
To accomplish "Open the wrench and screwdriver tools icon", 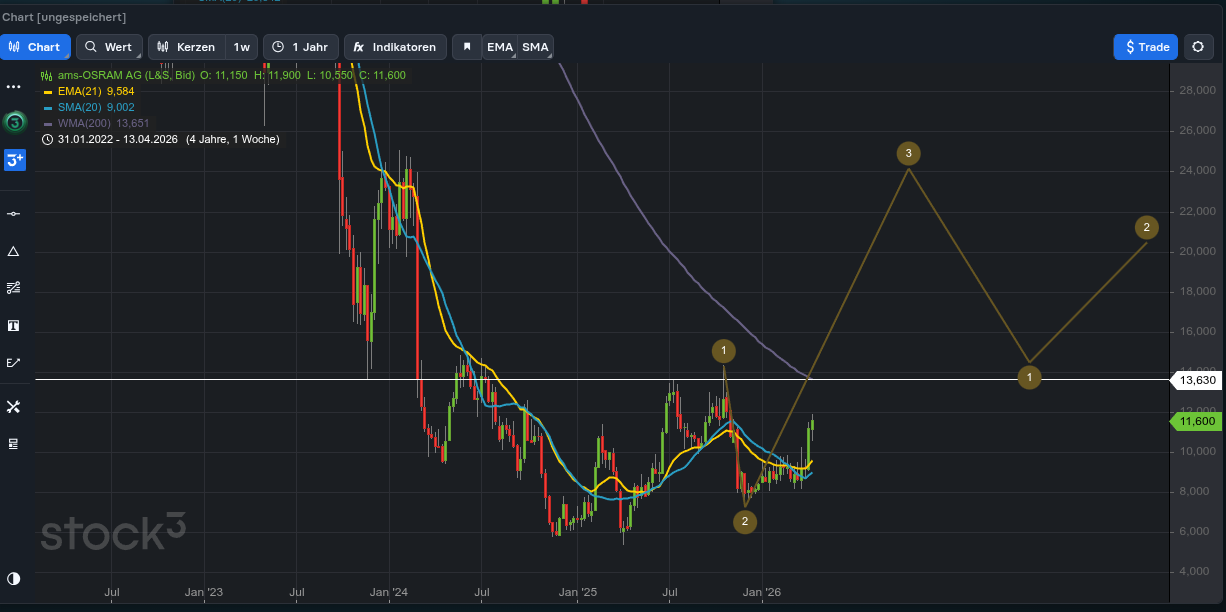I will coord(14,406).
